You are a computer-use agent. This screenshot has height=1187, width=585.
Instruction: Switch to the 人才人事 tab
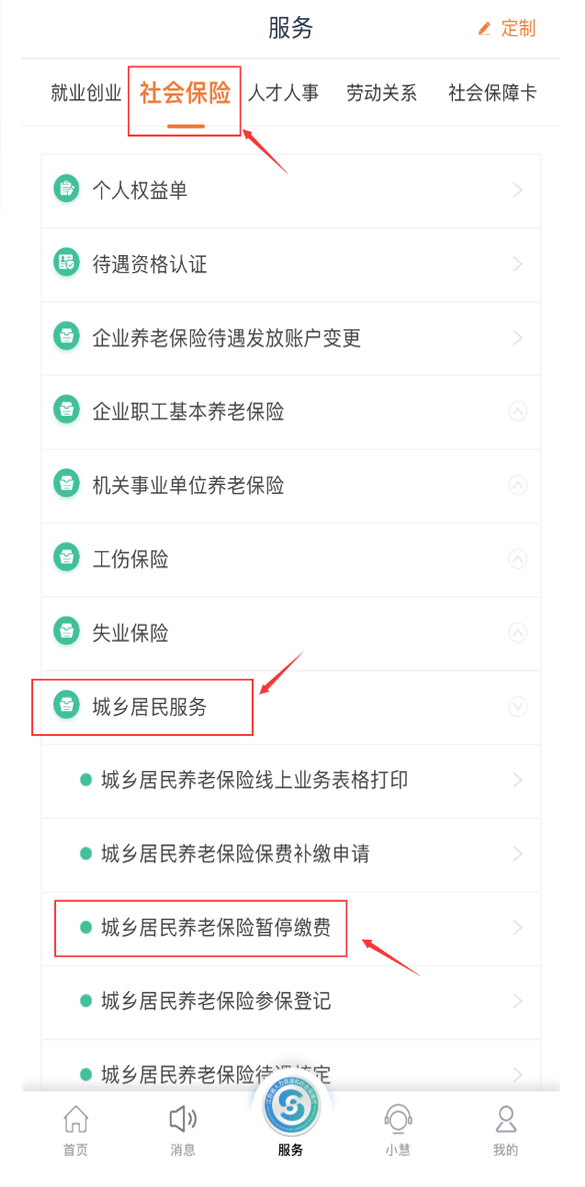284,93
